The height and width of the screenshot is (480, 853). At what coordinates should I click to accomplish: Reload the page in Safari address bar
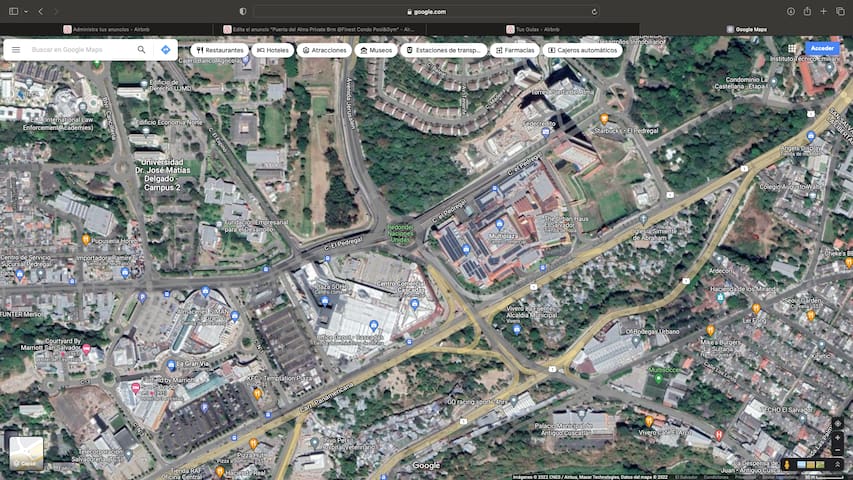point(595,11)
